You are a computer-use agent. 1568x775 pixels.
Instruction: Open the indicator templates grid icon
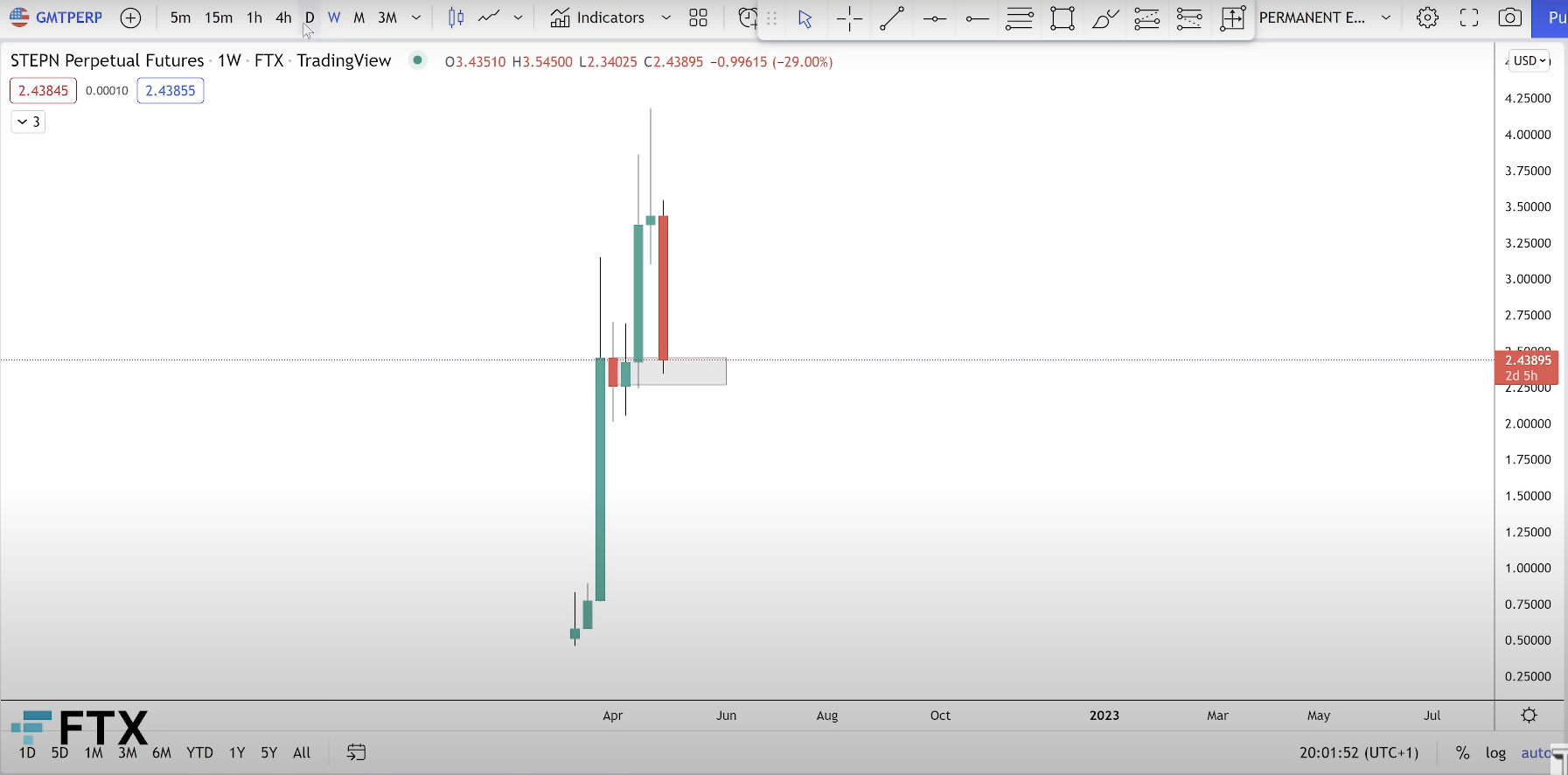pyautogui.click(x=698, y=17)
